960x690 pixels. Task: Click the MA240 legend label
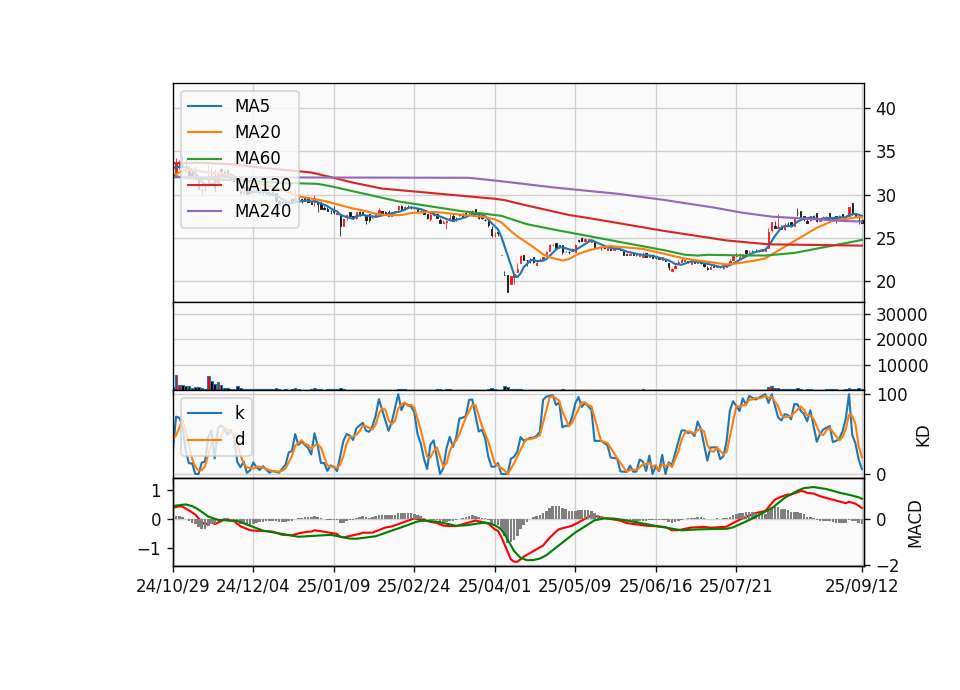coord(263,211)
